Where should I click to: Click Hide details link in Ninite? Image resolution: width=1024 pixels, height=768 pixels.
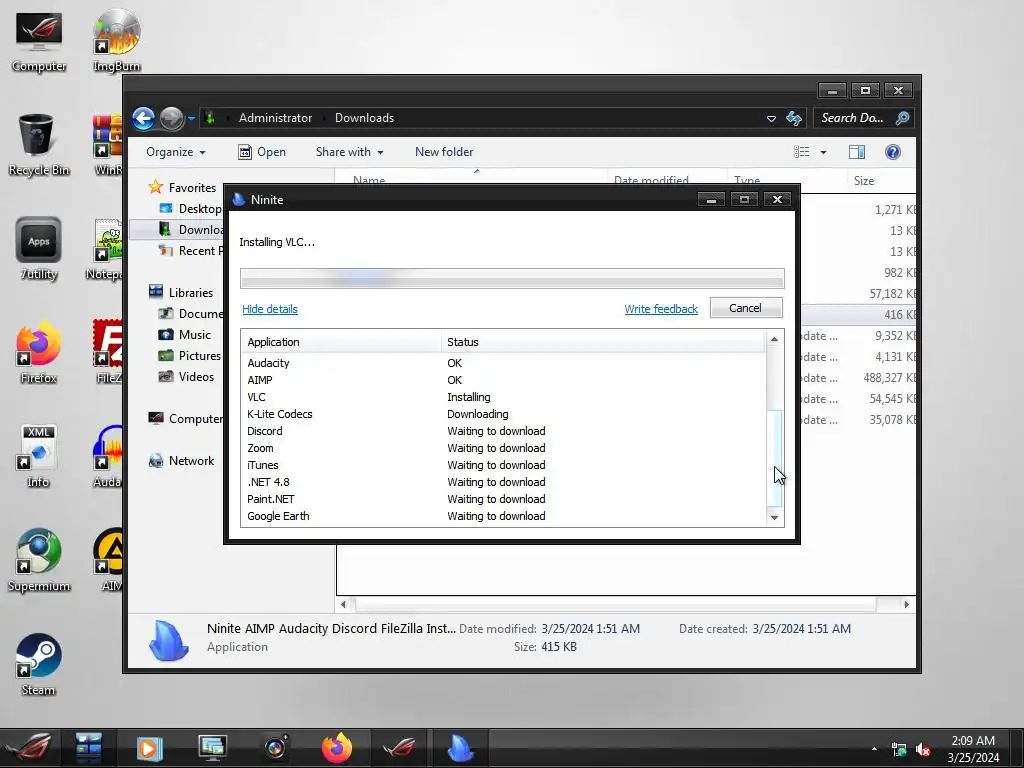tap(270, 309)
